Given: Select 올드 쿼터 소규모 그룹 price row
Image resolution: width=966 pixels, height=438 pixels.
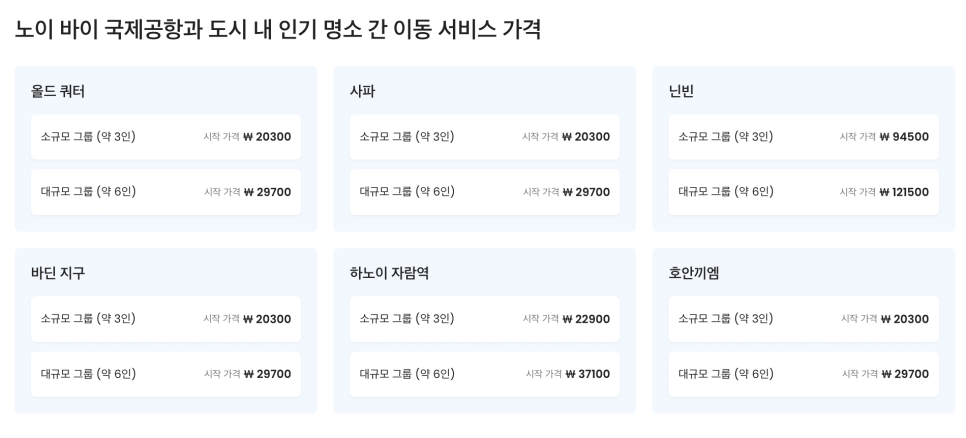Looking at the screenshot, I should [166, 137].
